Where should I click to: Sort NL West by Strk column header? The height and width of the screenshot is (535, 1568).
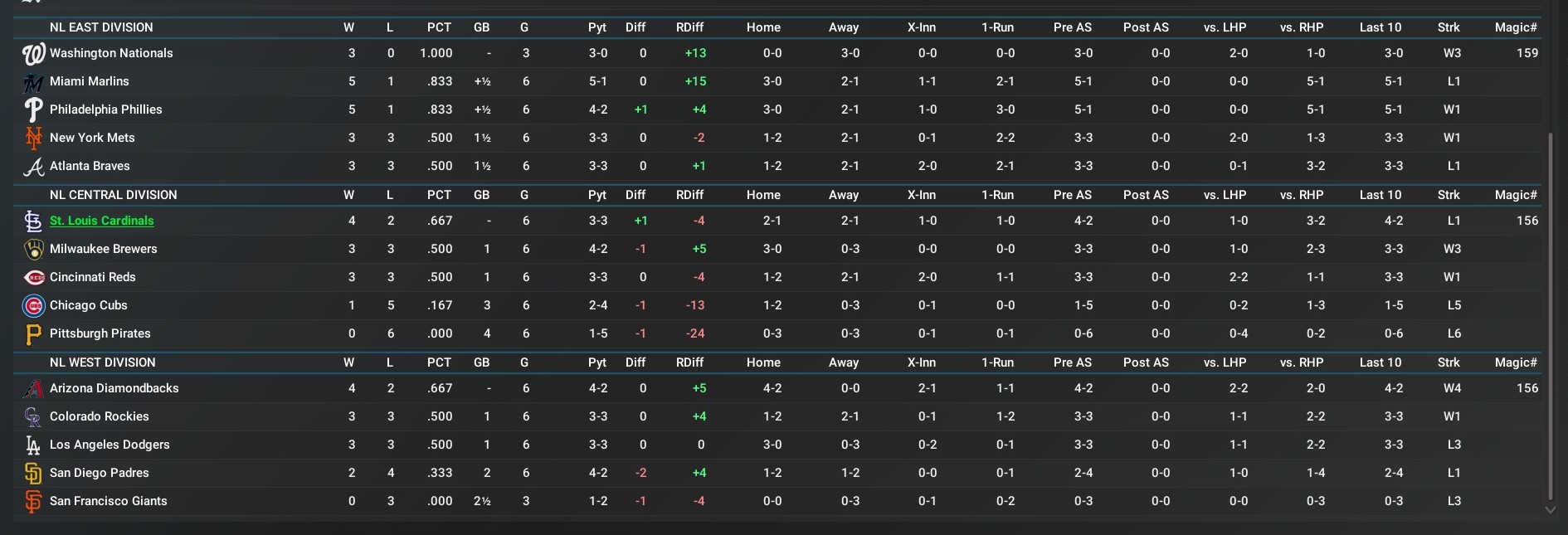(1449, 362)
